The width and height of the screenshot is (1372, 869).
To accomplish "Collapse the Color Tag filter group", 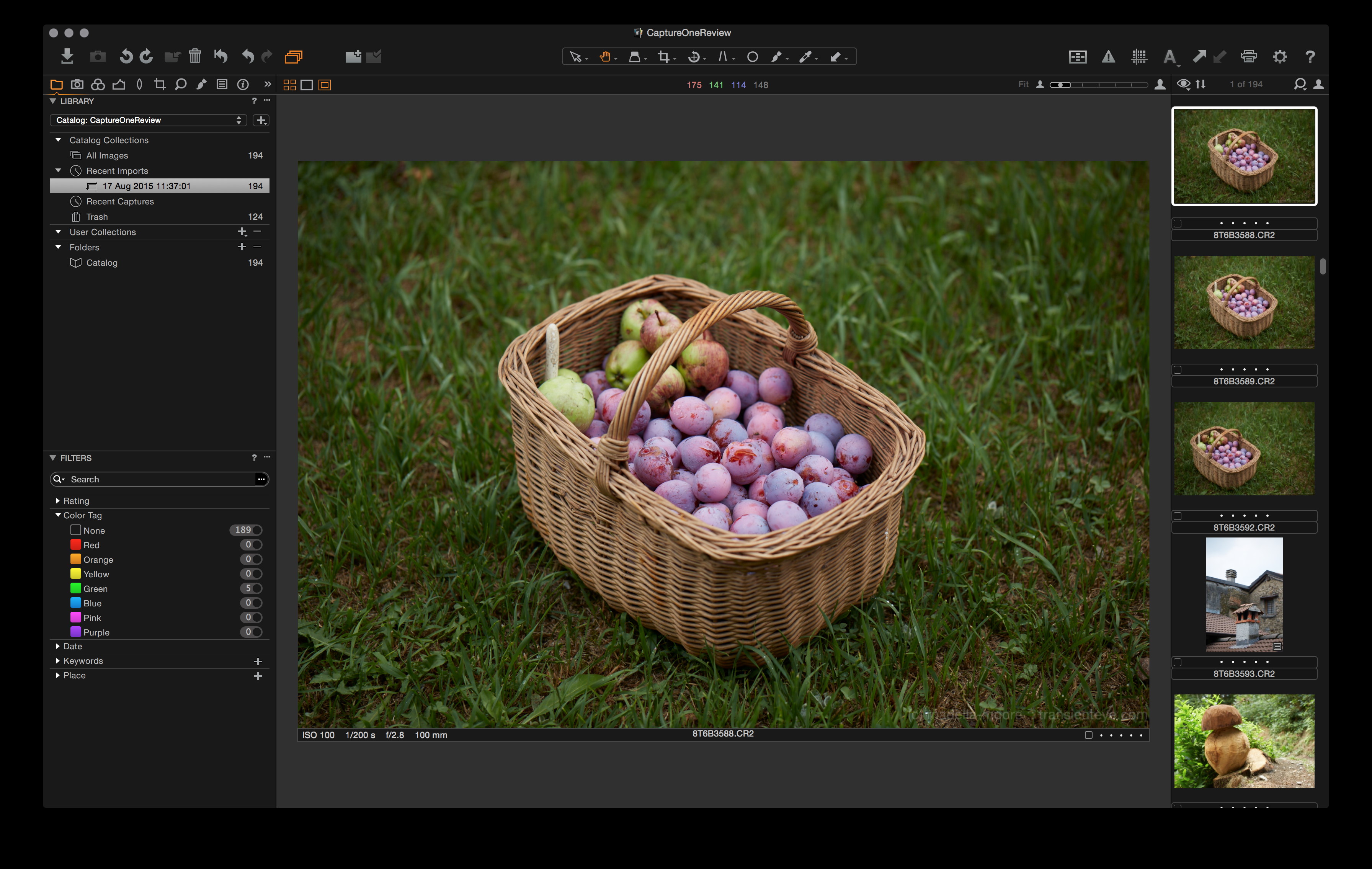I will point(57,515).
